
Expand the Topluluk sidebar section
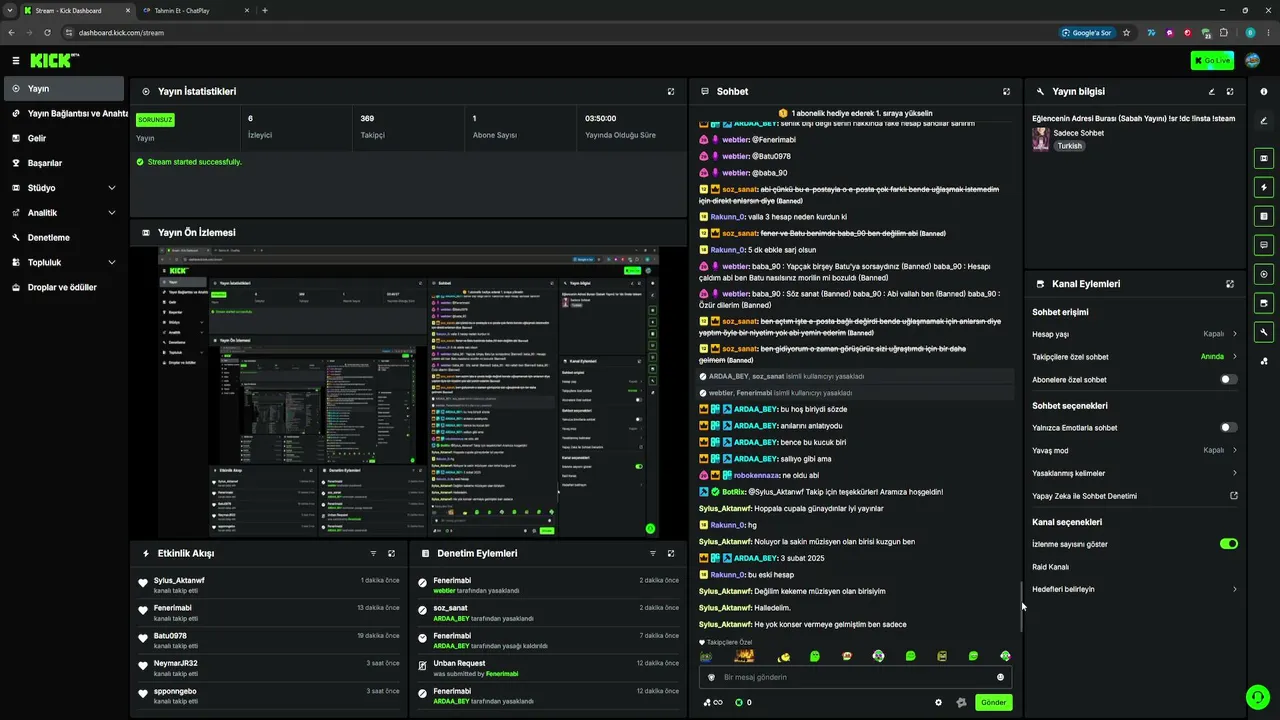65,263
